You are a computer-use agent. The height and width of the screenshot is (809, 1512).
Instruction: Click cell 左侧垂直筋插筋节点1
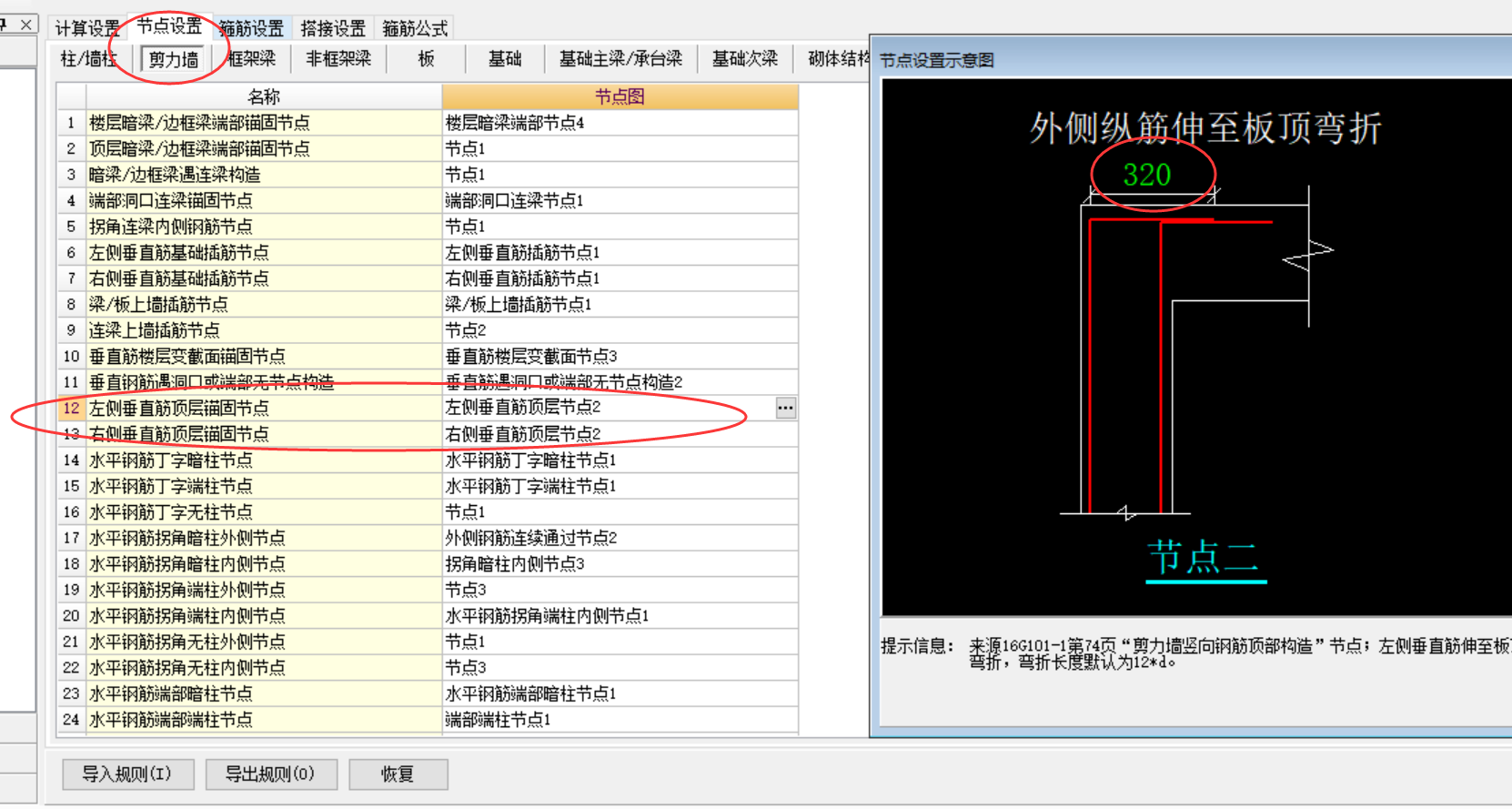click(x=620, y=253)
